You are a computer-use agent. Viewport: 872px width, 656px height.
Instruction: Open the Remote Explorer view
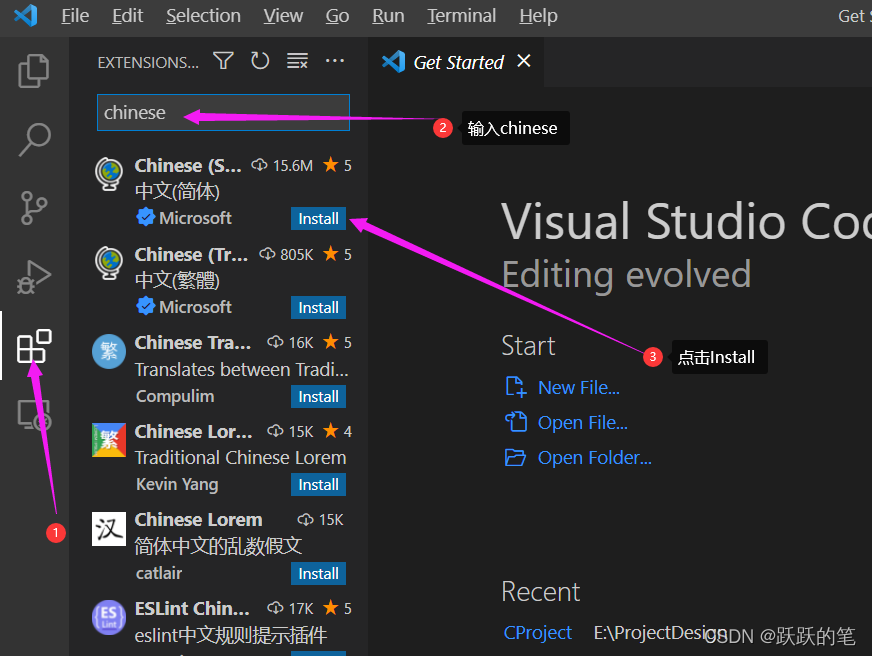(x=34, y=415)
